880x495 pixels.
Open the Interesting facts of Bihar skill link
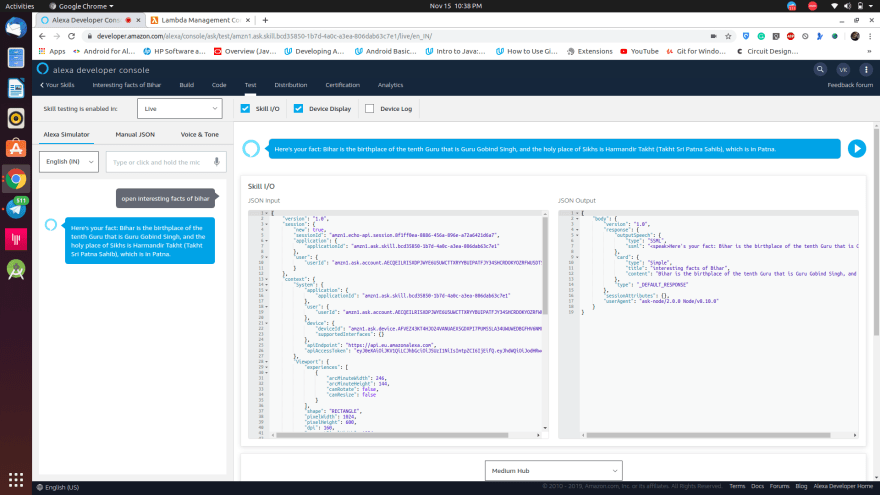[126, 85]
